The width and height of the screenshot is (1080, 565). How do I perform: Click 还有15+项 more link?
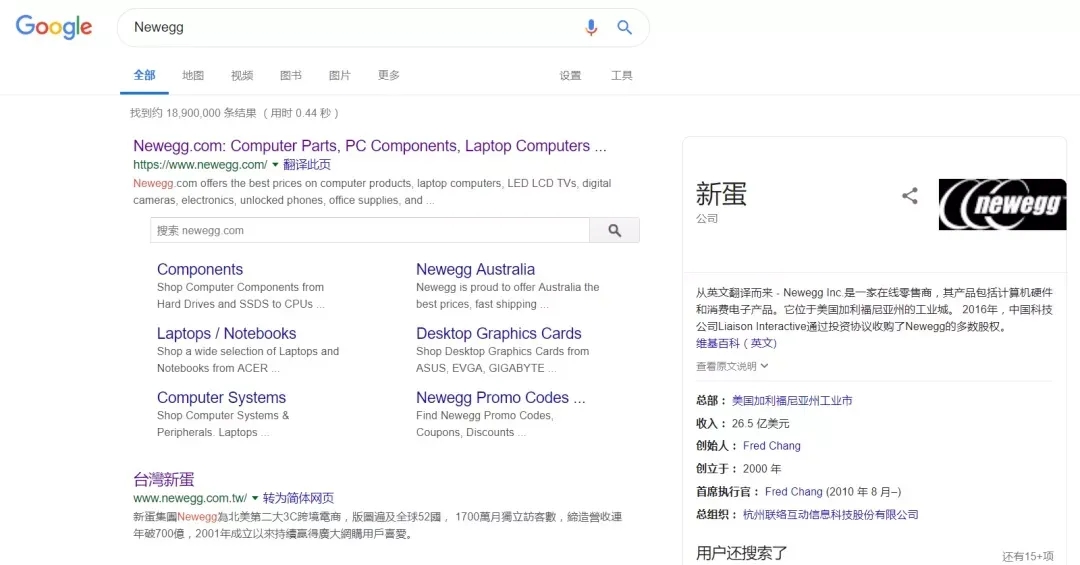[1028, 556]
